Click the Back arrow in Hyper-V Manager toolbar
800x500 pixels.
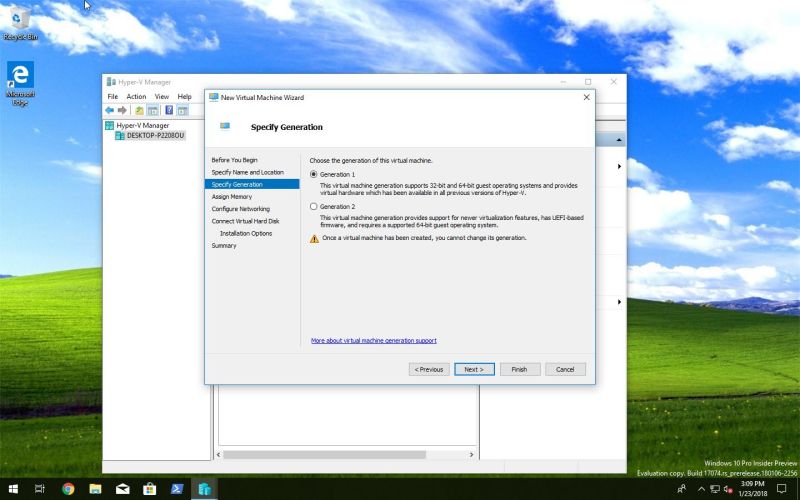pos(109,110)
